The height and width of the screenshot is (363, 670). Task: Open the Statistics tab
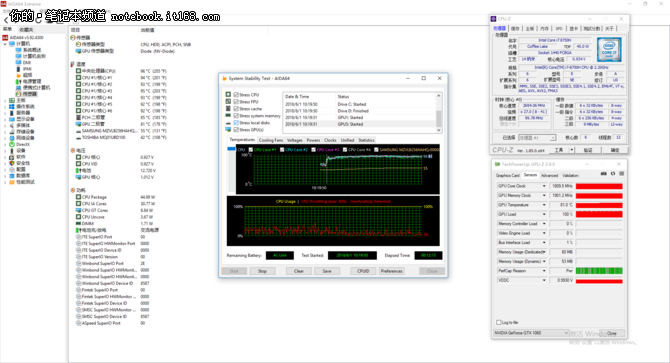coord(366,140)
